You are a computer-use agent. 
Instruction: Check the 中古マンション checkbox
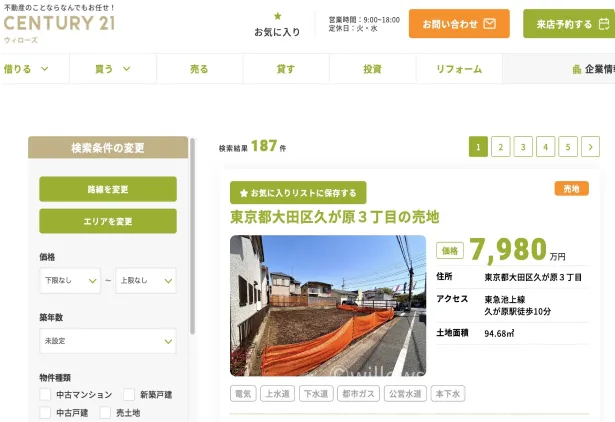45,395
